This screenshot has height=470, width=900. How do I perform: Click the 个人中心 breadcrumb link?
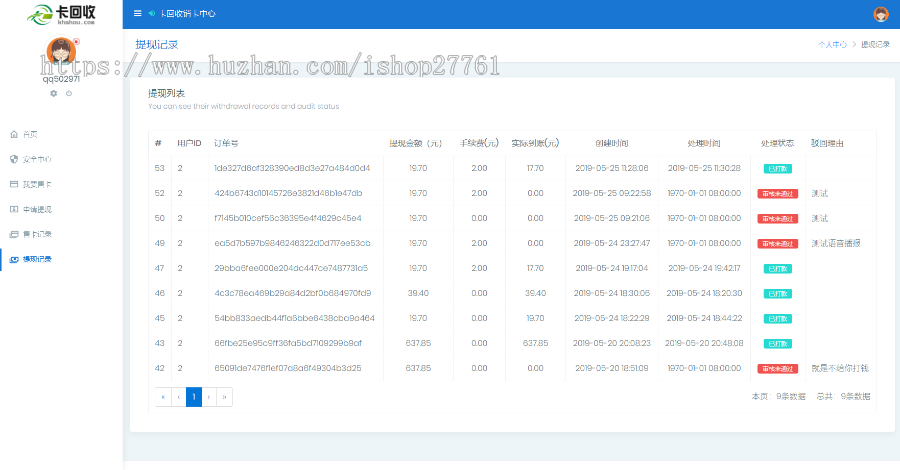coord(832,44)
